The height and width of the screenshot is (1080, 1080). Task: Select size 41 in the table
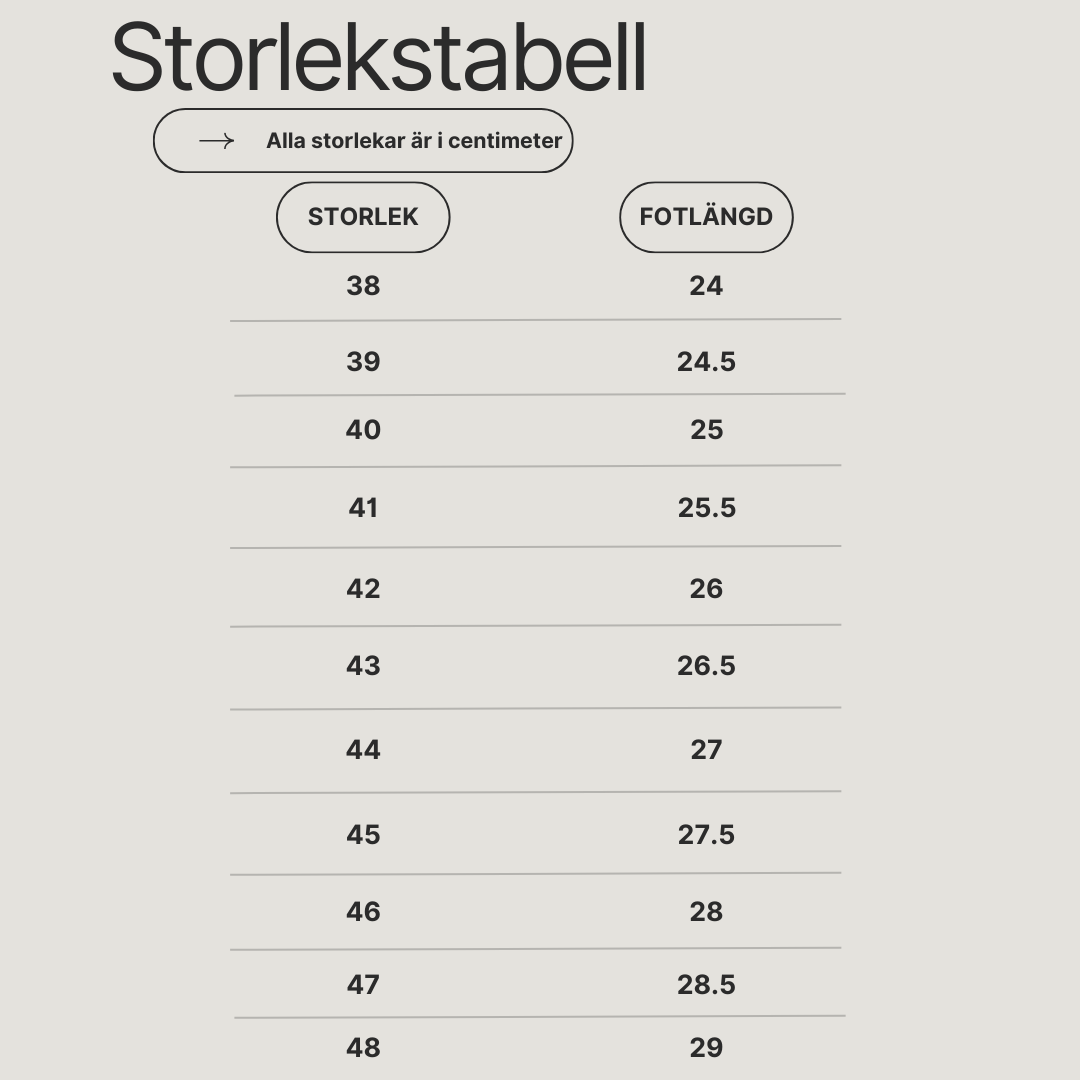click(363, 508)
